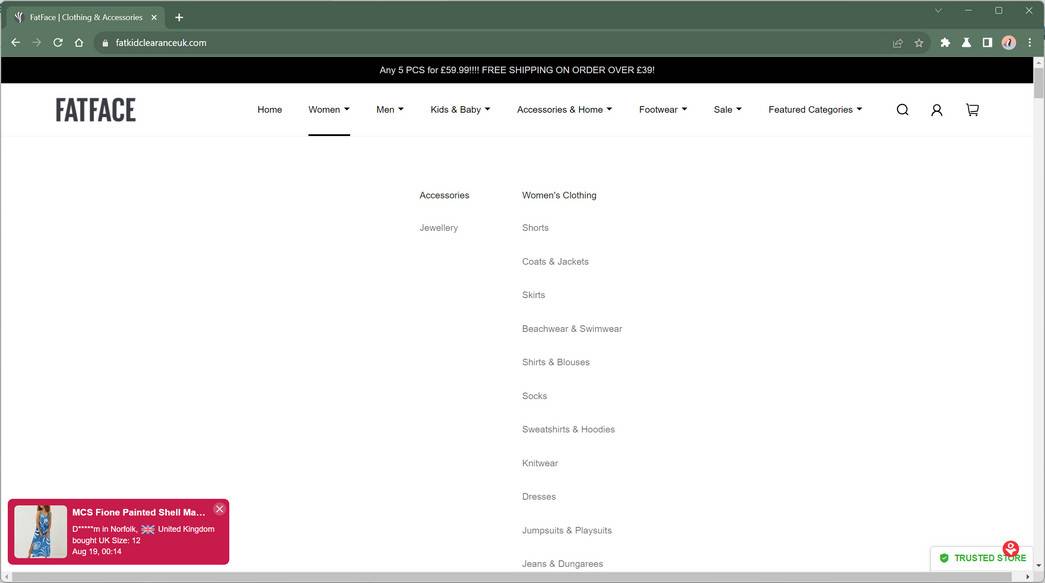Click the free shipping announcement banner text

click(x=517, y=70)
